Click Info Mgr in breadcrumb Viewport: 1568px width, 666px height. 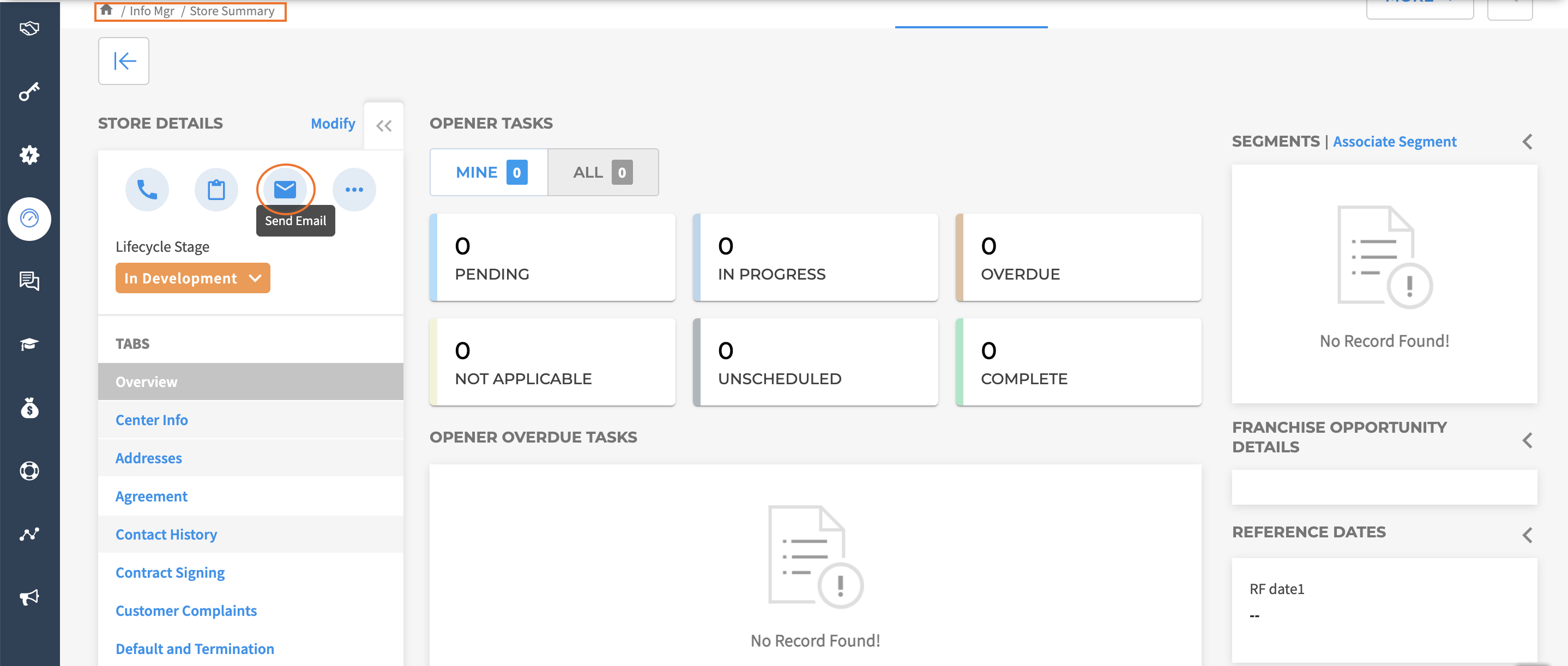(x=152, y=11)
